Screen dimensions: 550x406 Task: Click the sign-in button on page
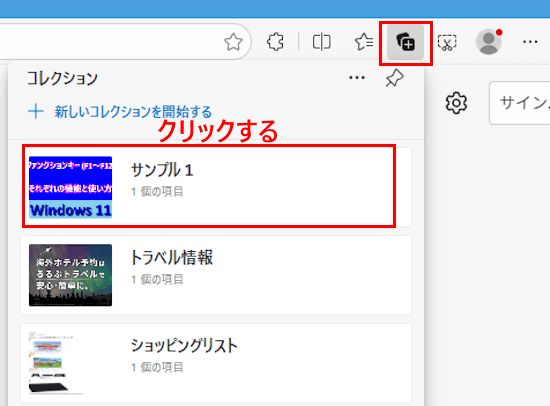pyautogui.click(x=520, y=103)
